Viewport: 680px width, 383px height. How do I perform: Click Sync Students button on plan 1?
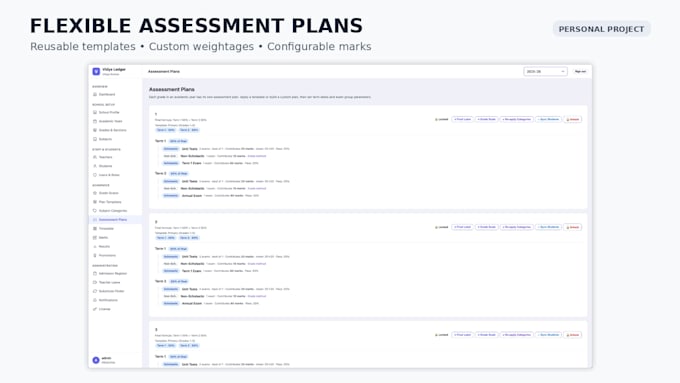549,119
